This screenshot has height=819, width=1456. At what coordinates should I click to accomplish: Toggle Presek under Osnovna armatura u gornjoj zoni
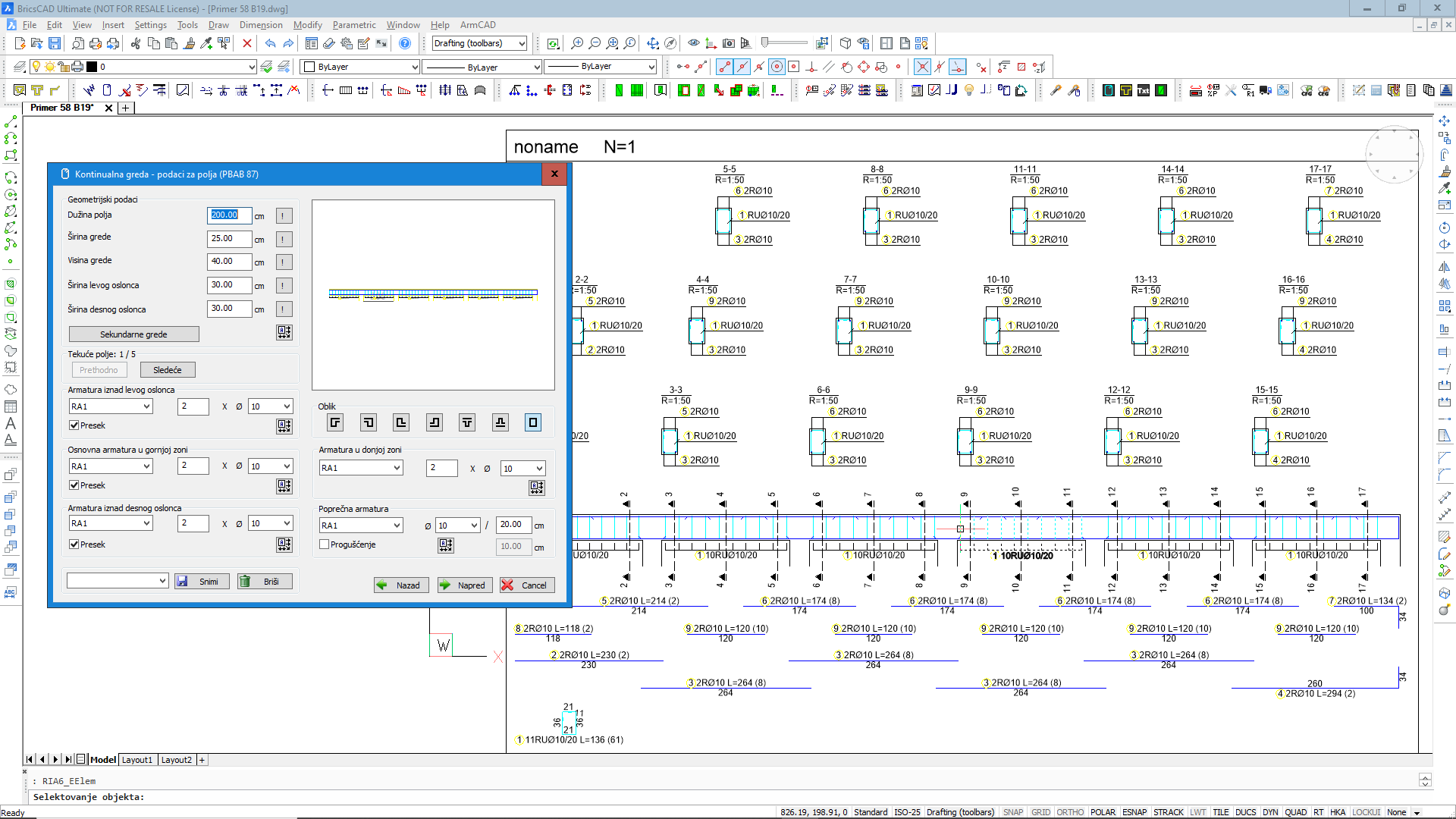[x=74, y=485]
